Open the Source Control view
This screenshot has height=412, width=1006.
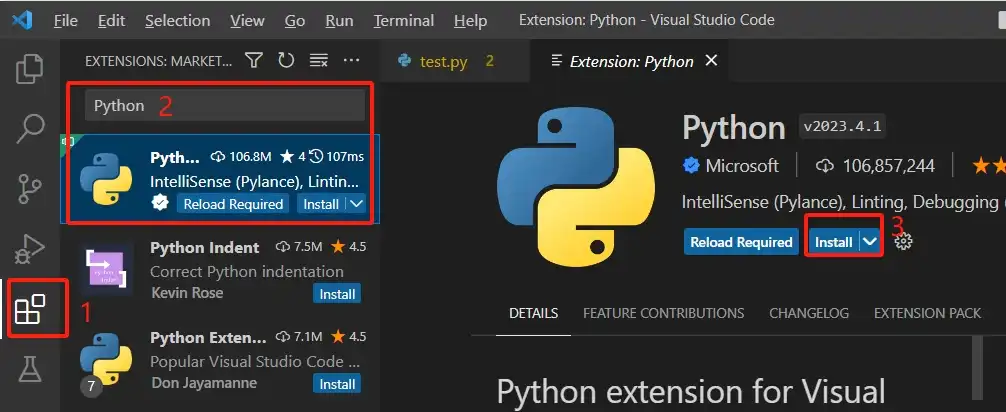pos(30,189)
